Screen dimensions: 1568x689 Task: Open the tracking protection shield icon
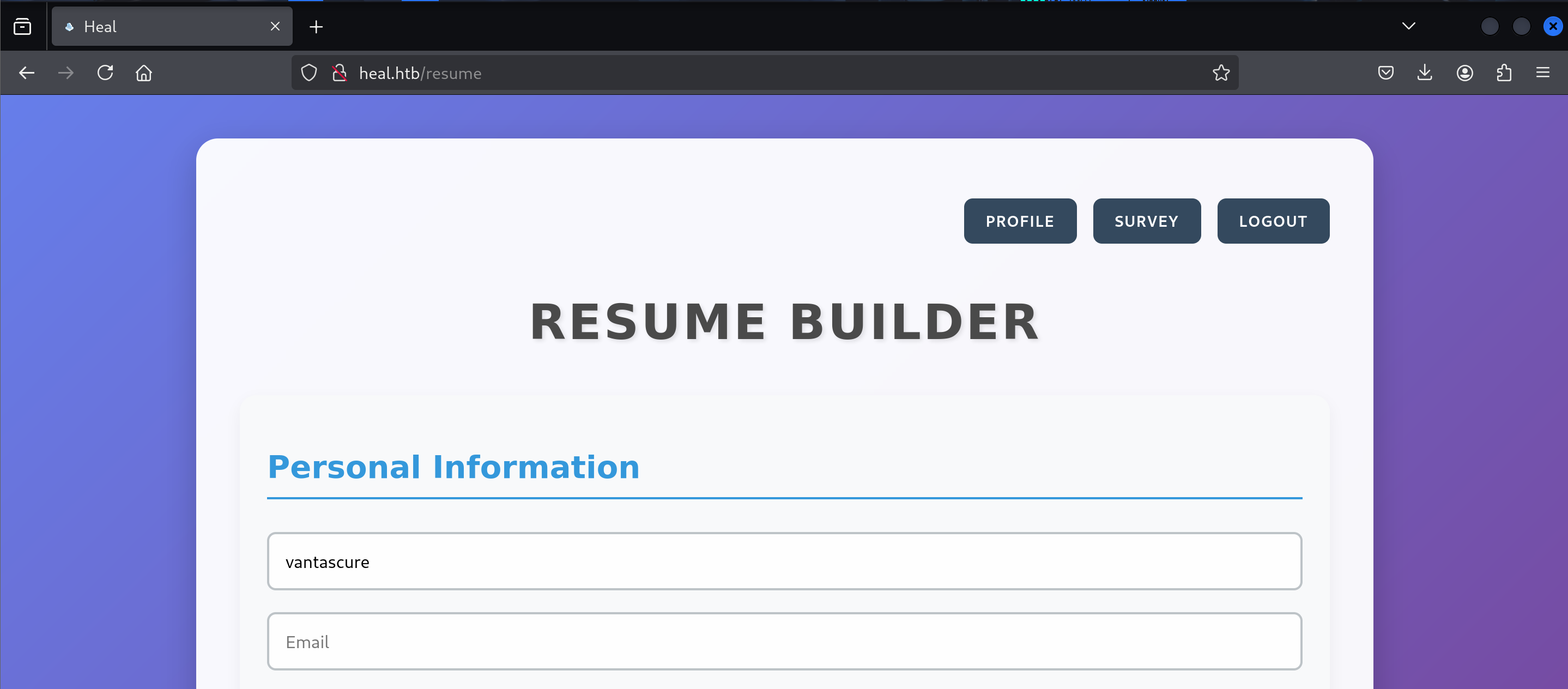[309, 73]
